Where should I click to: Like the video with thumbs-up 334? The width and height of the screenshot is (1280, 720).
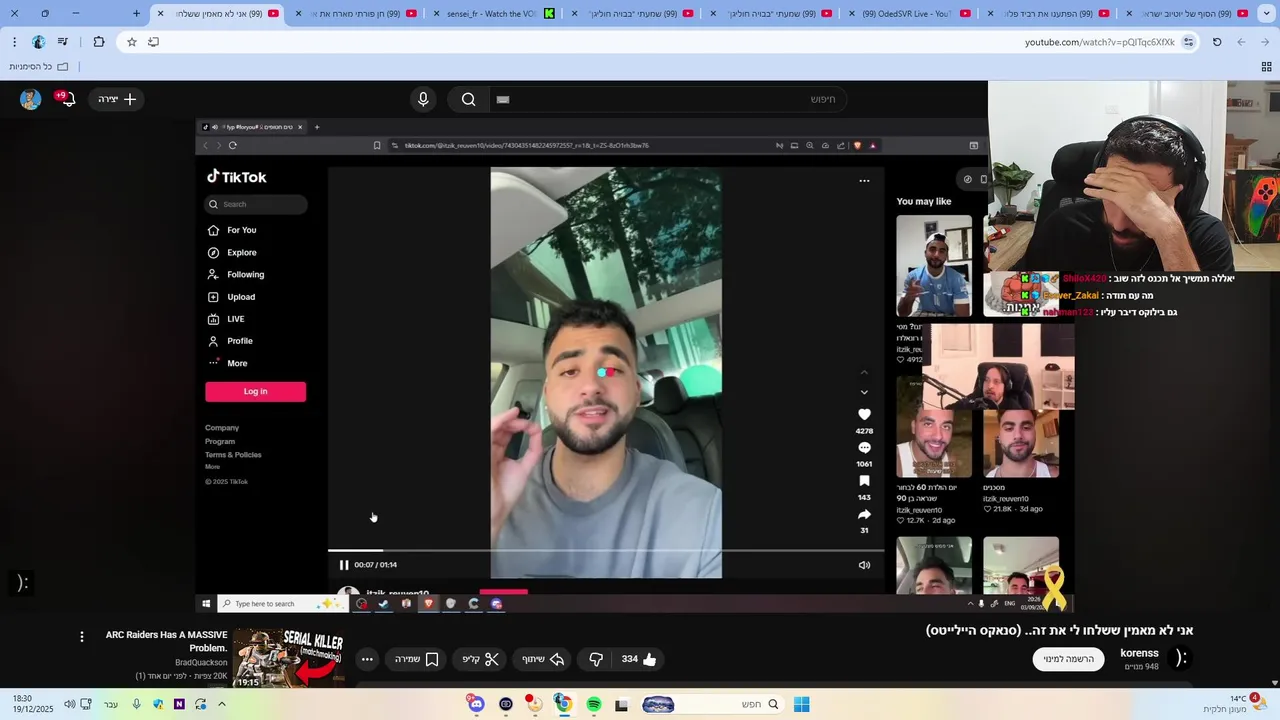click(x=639, y=659)
